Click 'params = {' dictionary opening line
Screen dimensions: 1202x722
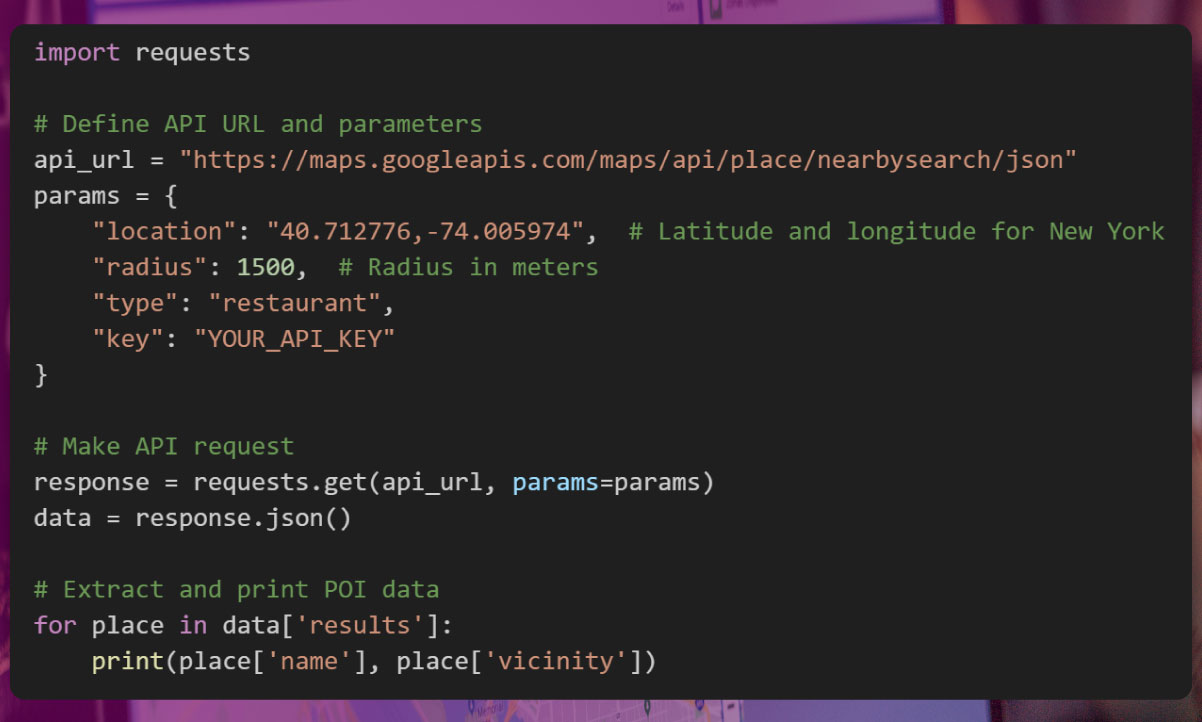[106, 196]
